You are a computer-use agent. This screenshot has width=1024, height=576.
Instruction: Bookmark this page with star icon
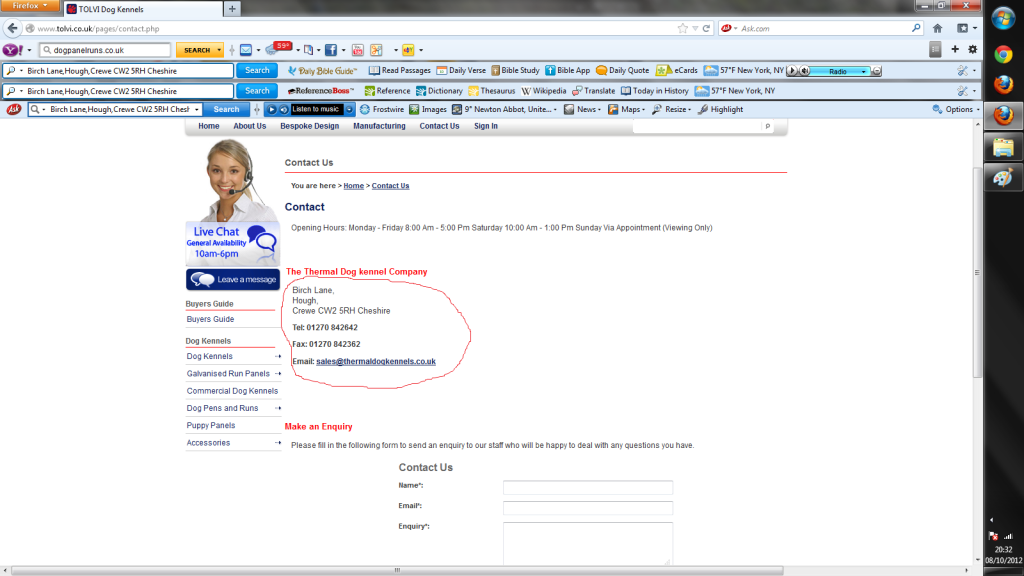[x=682, y=28]
